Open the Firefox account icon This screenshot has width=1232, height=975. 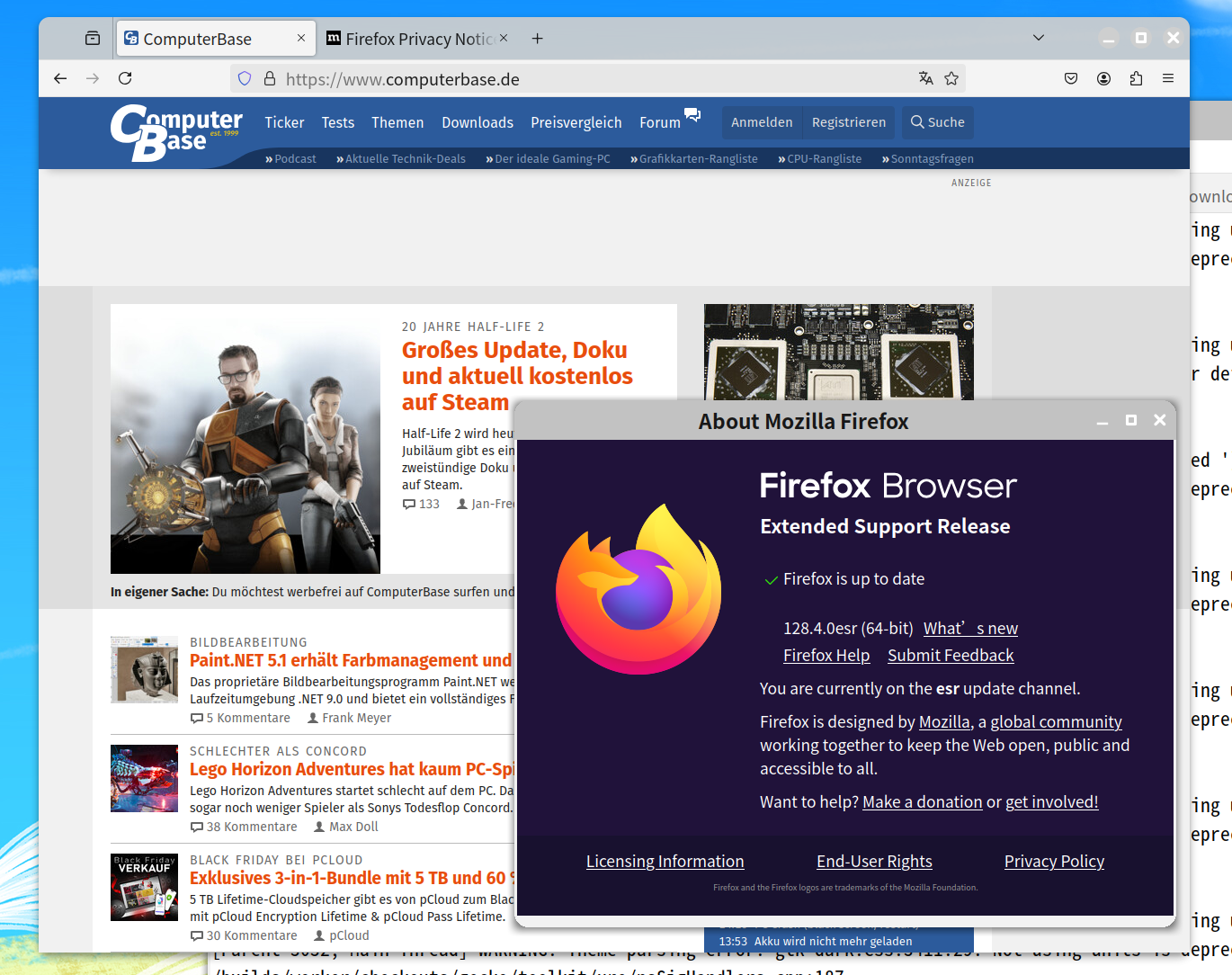pyautogui.click(x=1103, y=78)
